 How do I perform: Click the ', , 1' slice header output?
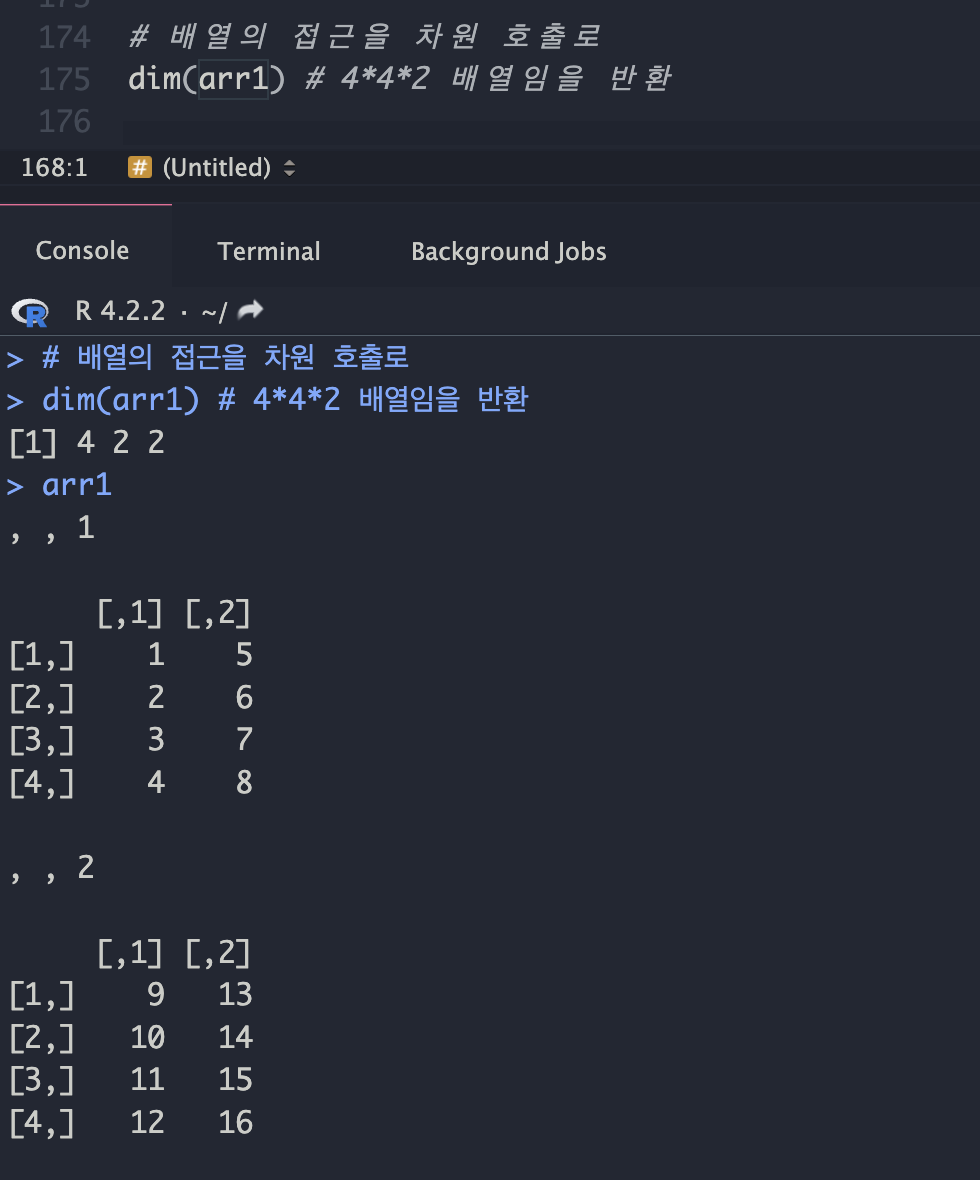point(52,528)
